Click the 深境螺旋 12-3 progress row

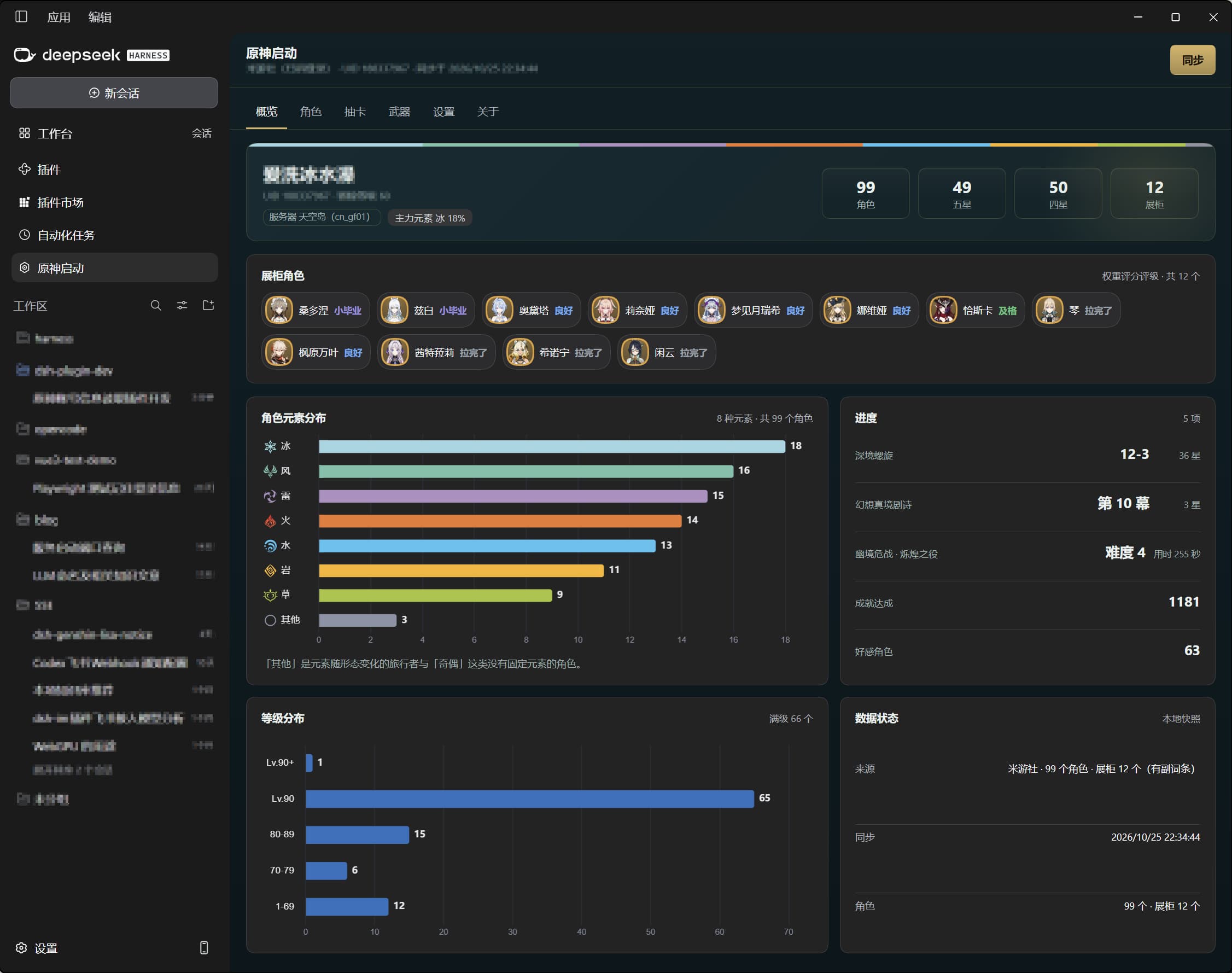1027,455
